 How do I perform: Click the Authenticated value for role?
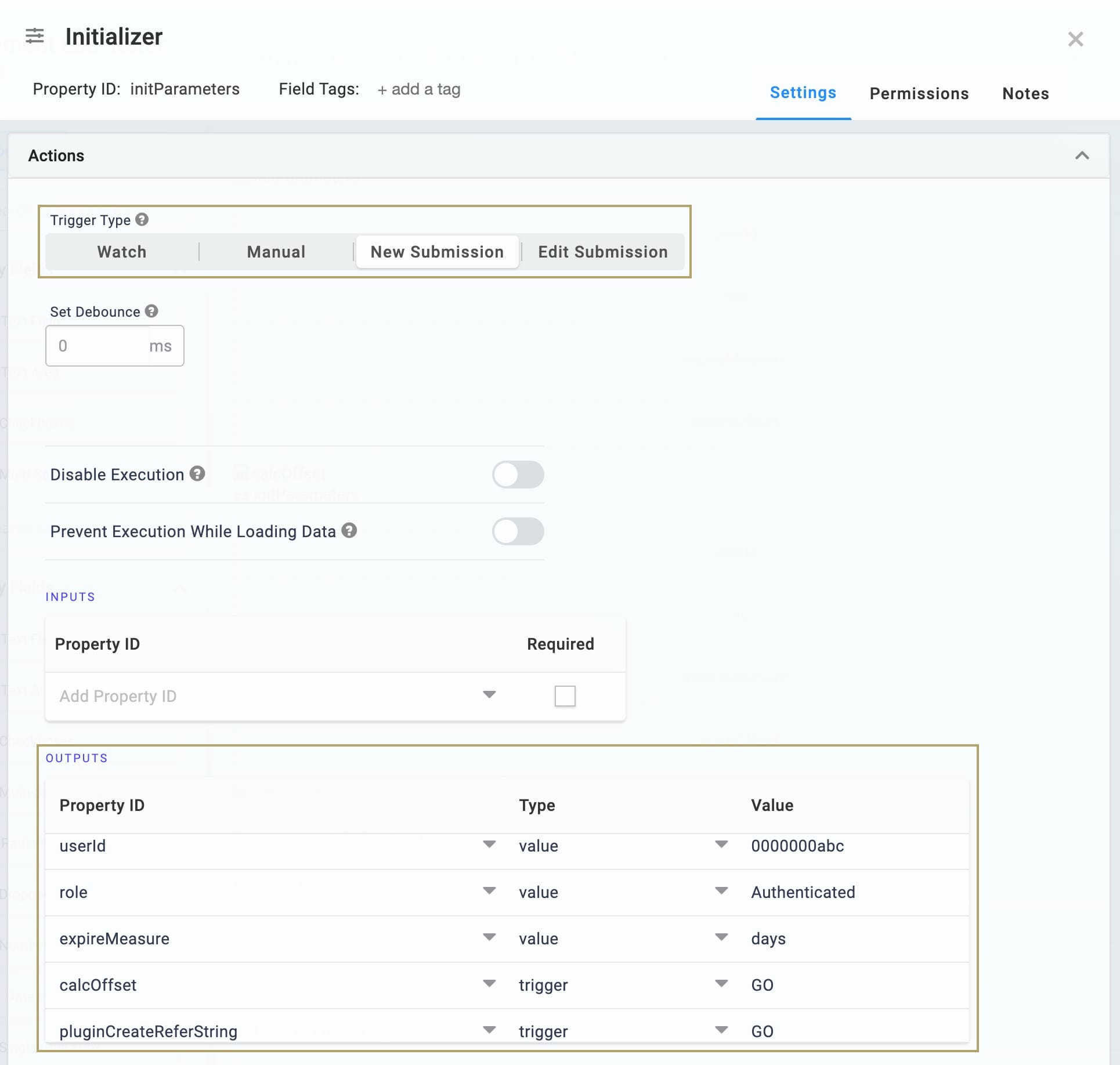point(803,892)
